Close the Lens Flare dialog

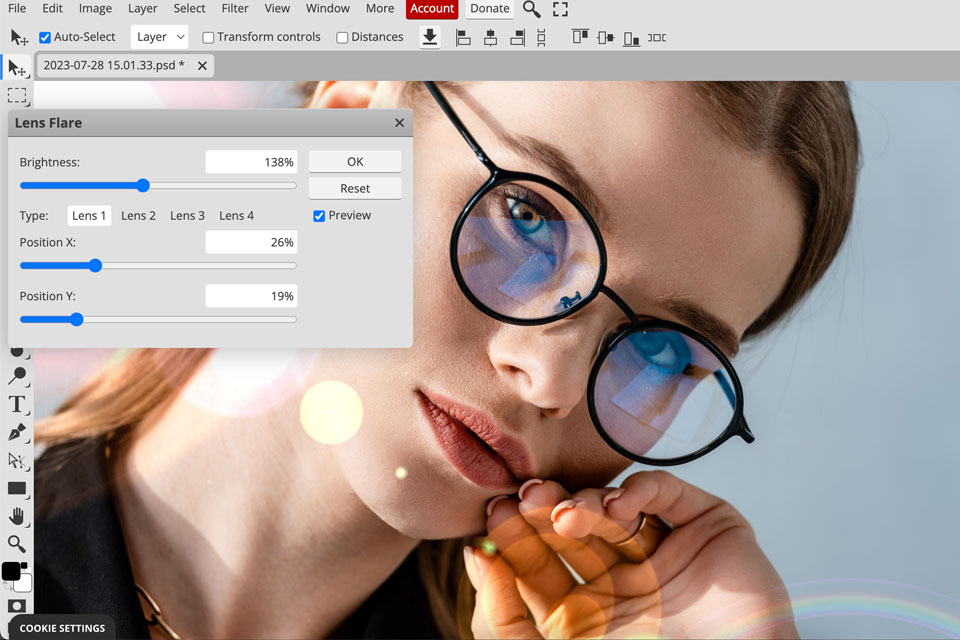pos(399,122)
